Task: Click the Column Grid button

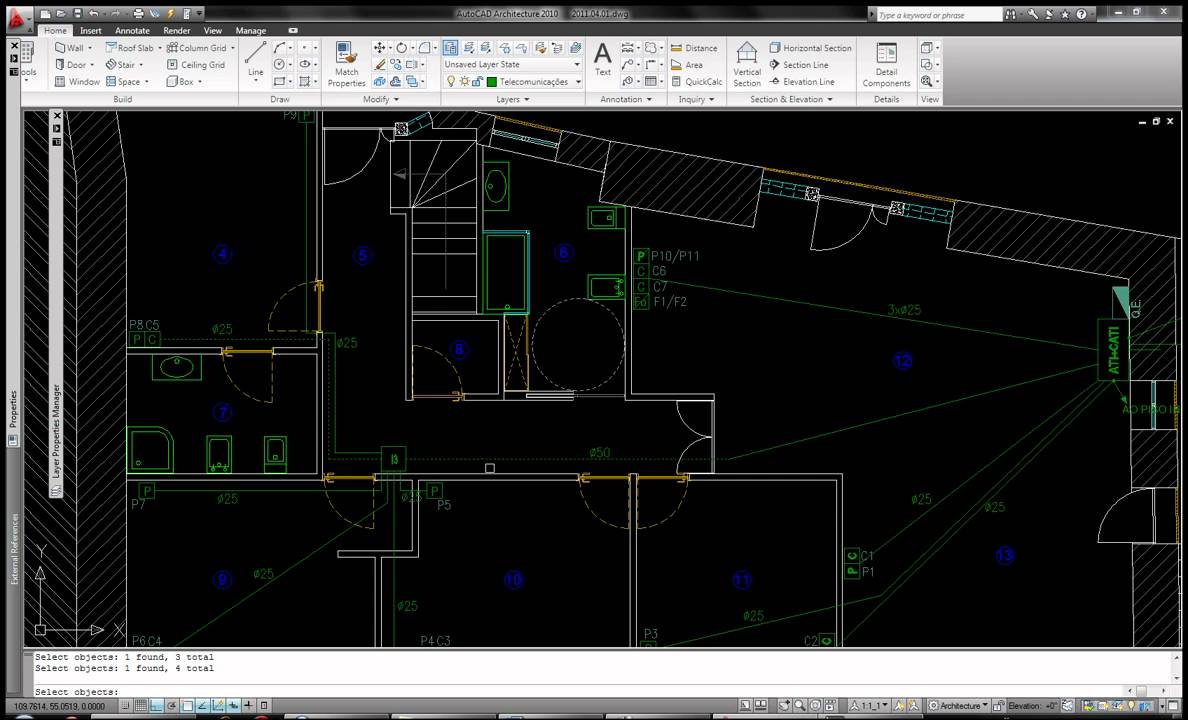Action: pos(196,48)
